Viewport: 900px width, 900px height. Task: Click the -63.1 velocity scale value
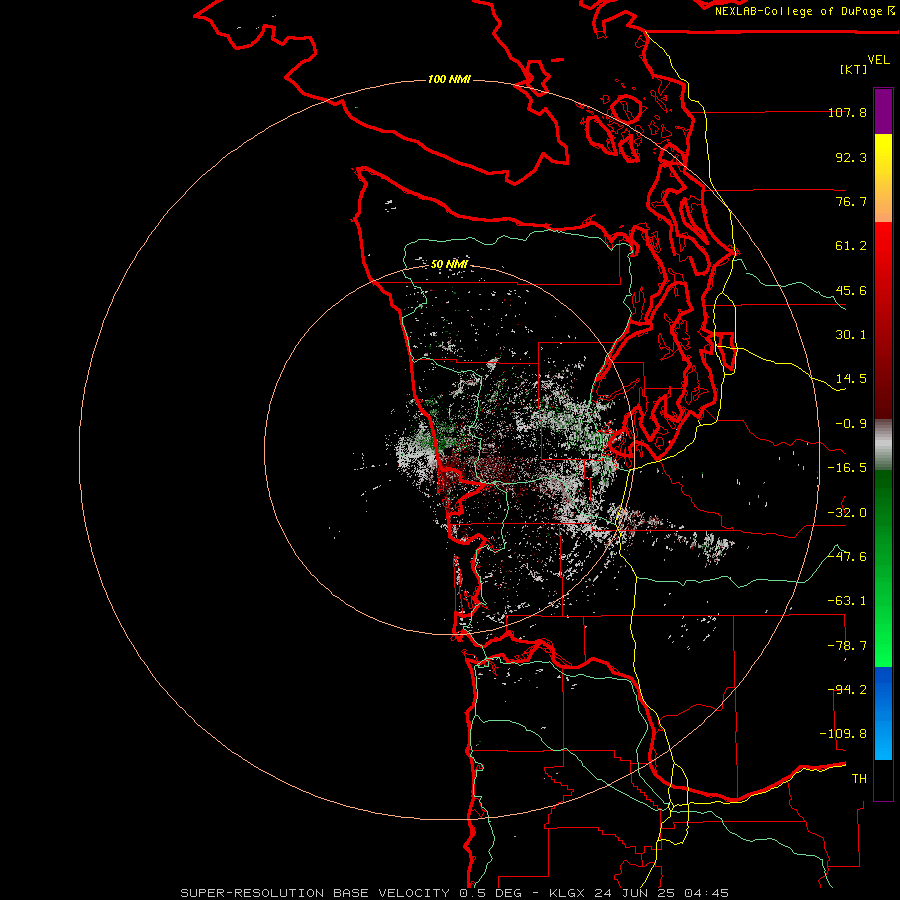pyautogui.click(x=847, y=601)
